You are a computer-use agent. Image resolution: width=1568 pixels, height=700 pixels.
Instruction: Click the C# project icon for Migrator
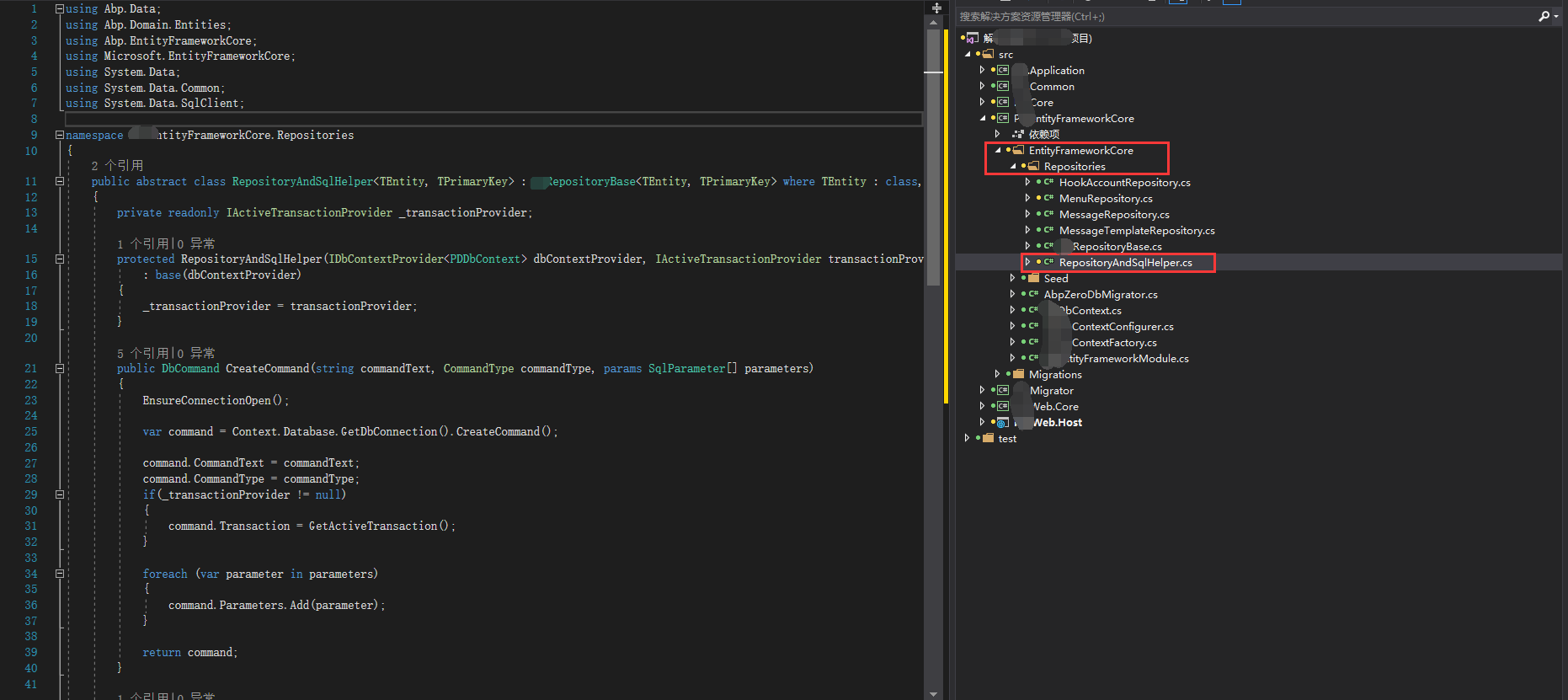(1003, 390)
